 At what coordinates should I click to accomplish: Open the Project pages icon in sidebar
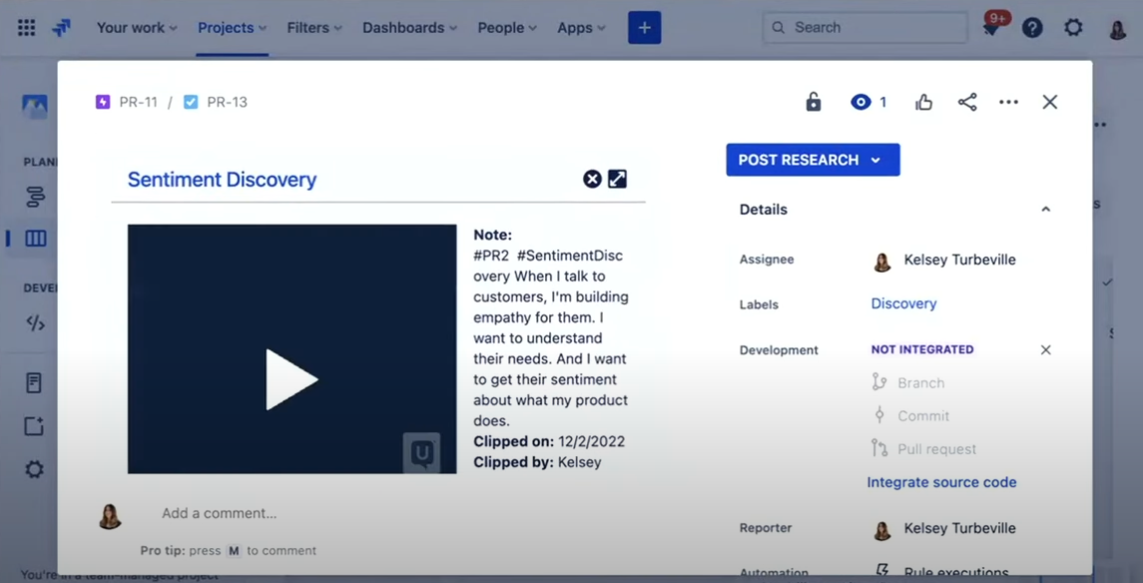click(x=34, y=383)
